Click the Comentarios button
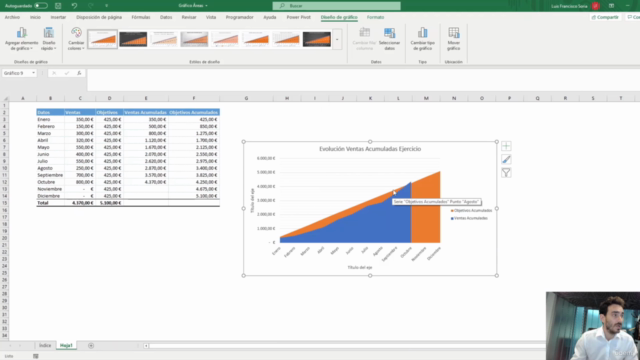The width and height of the screenshot is (640, 360). (x=633, y=17)
